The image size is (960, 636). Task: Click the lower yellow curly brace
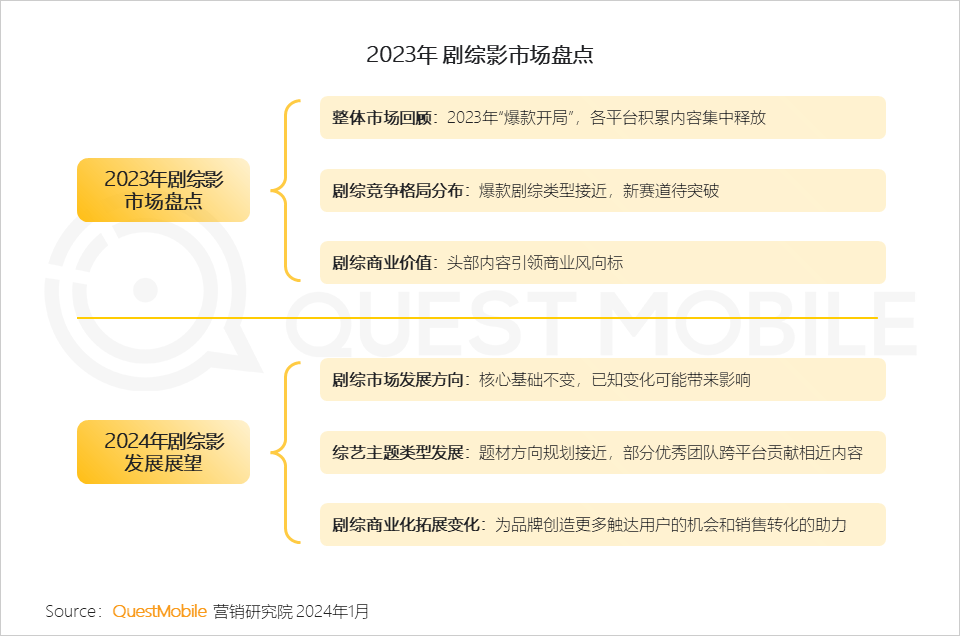point(285,452)
